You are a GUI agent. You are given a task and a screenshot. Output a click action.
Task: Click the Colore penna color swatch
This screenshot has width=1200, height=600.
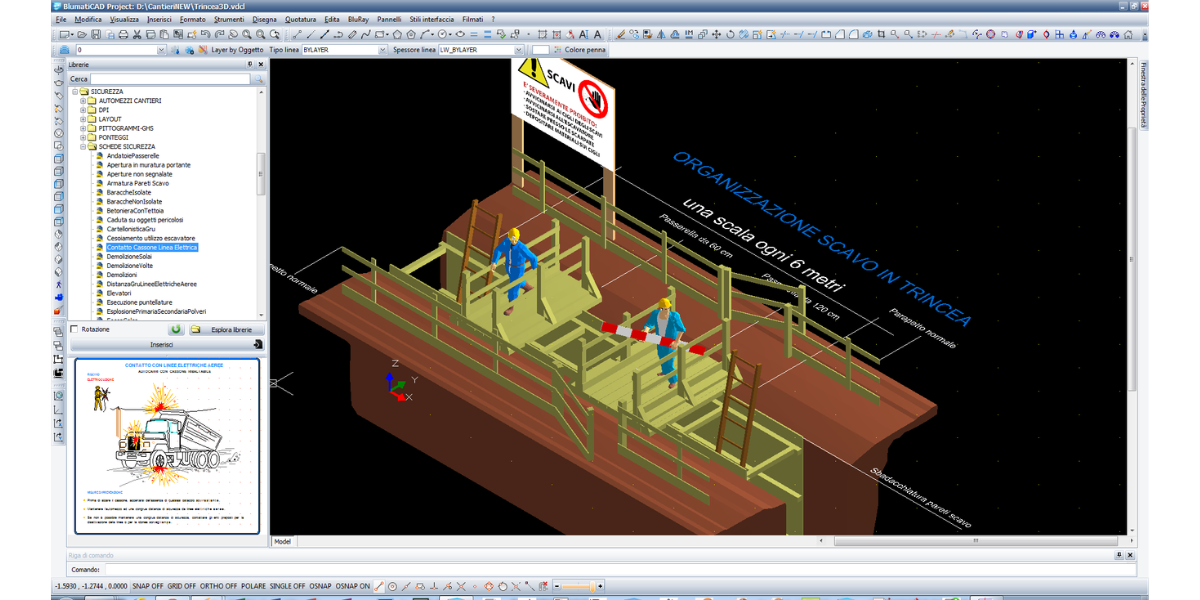click(x=540, y=49)
